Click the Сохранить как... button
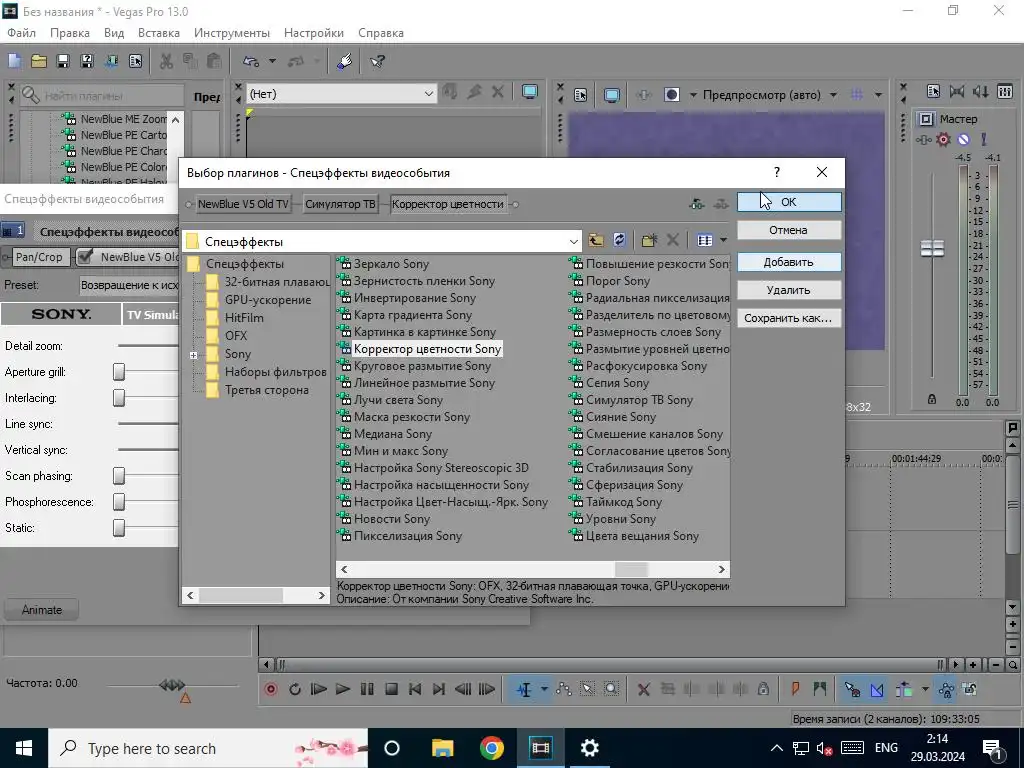 (789, 318)
